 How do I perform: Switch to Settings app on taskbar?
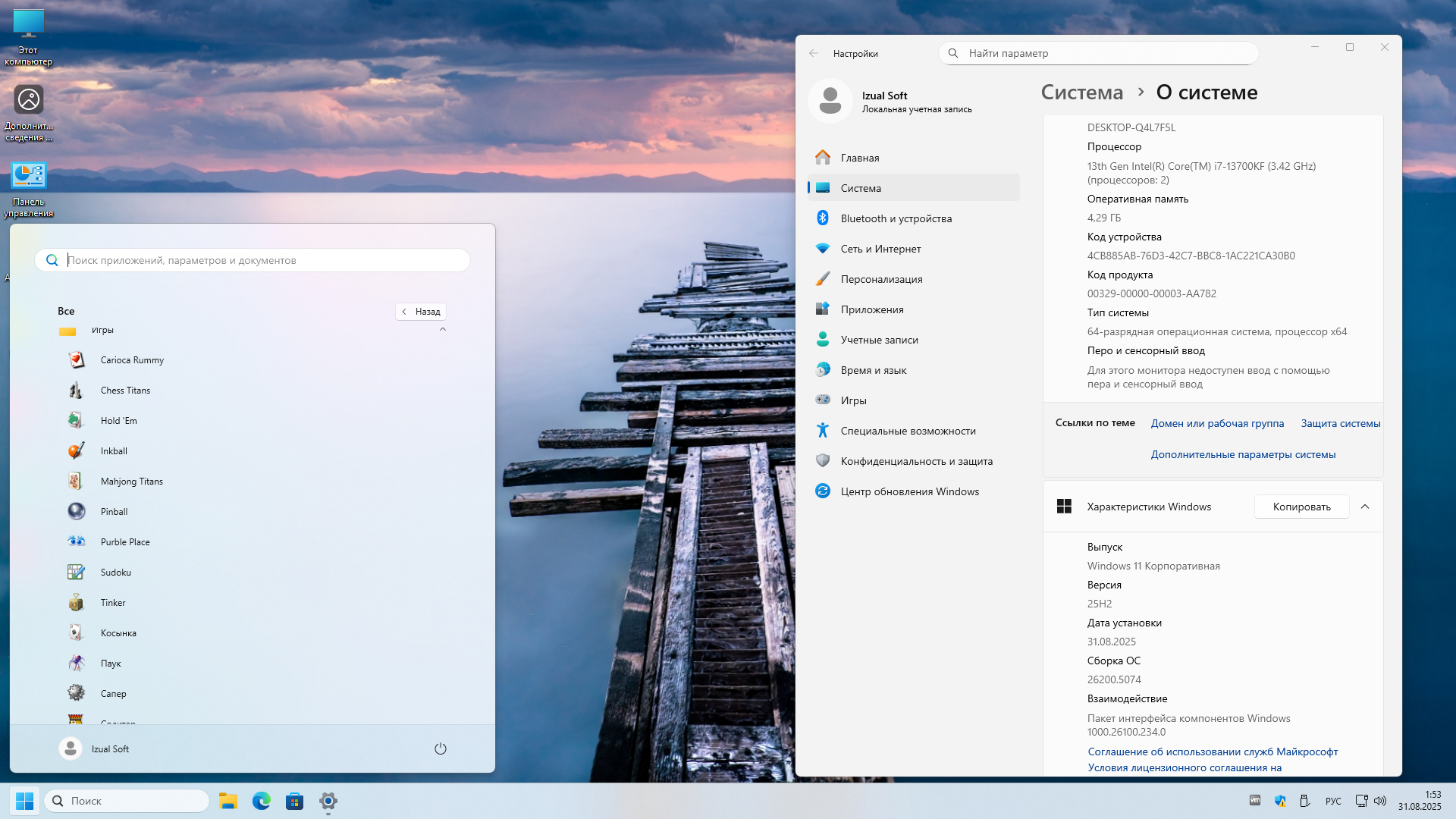pos(328,801)
